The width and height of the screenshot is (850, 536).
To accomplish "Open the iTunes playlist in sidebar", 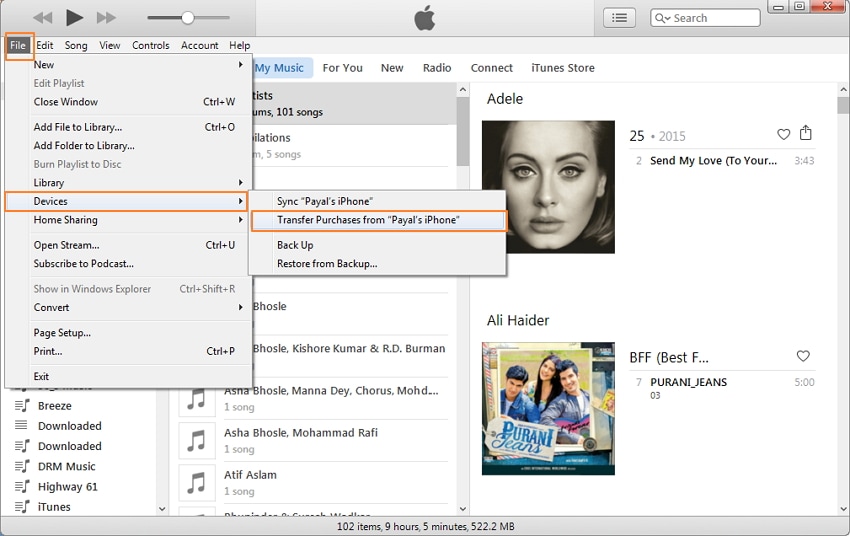I will (x=54, y=507).
